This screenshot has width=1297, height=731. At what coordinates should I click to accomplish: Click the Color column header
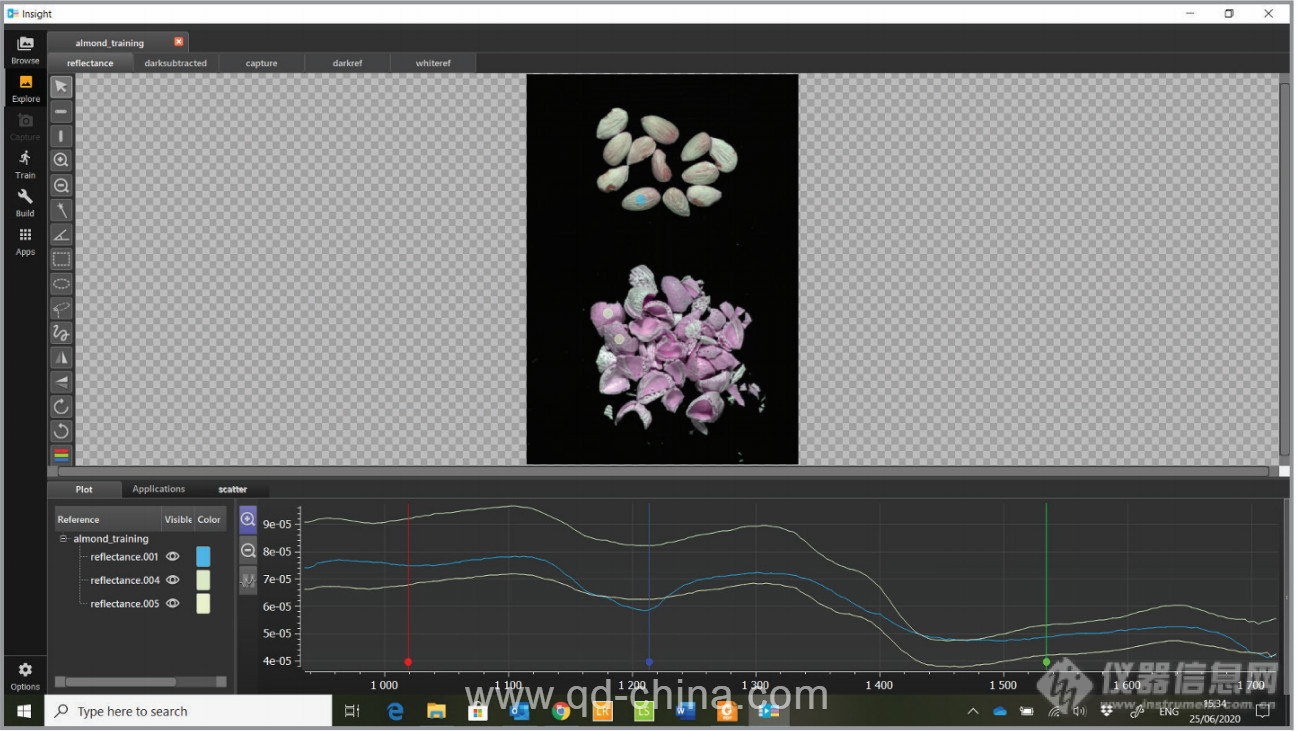210,519
